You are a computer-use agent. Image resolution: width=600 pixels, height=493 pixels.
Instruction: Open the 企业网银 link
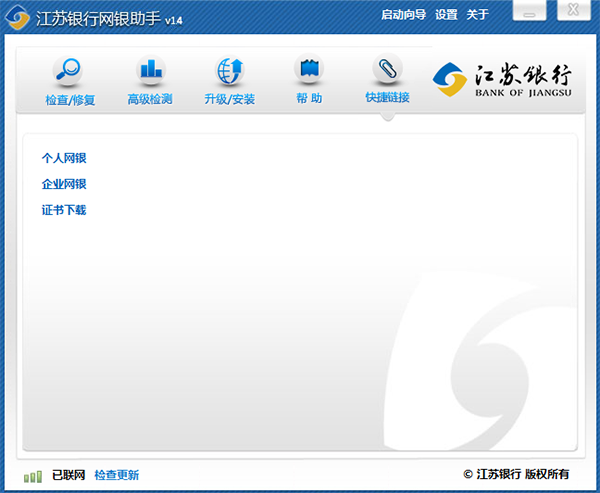coord(64,184)
